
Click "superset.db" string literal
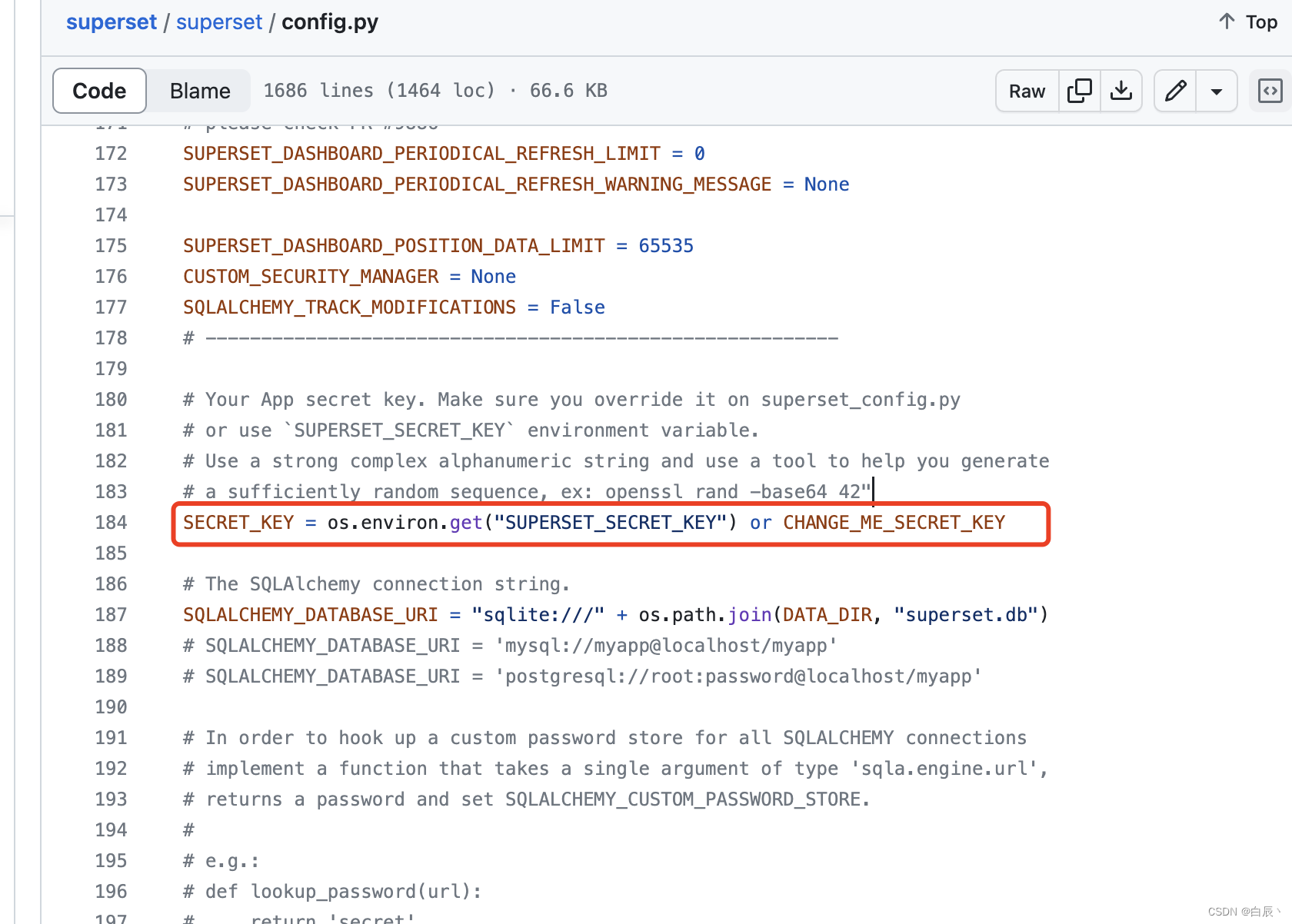(x=966, y=615)
